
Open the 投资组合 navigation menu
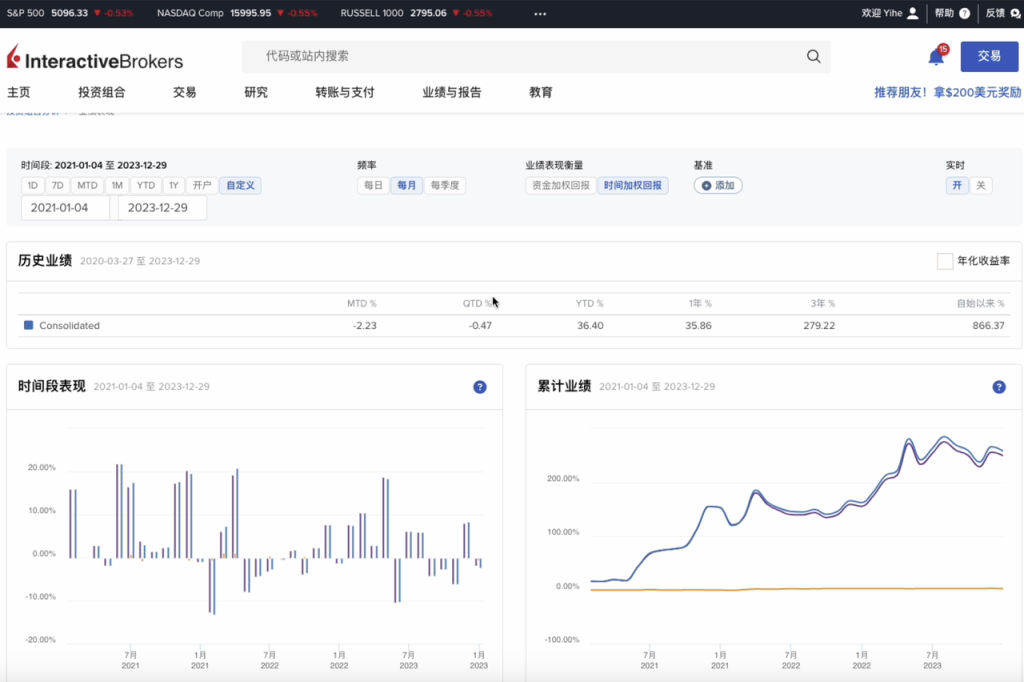[x=102, y=92]
